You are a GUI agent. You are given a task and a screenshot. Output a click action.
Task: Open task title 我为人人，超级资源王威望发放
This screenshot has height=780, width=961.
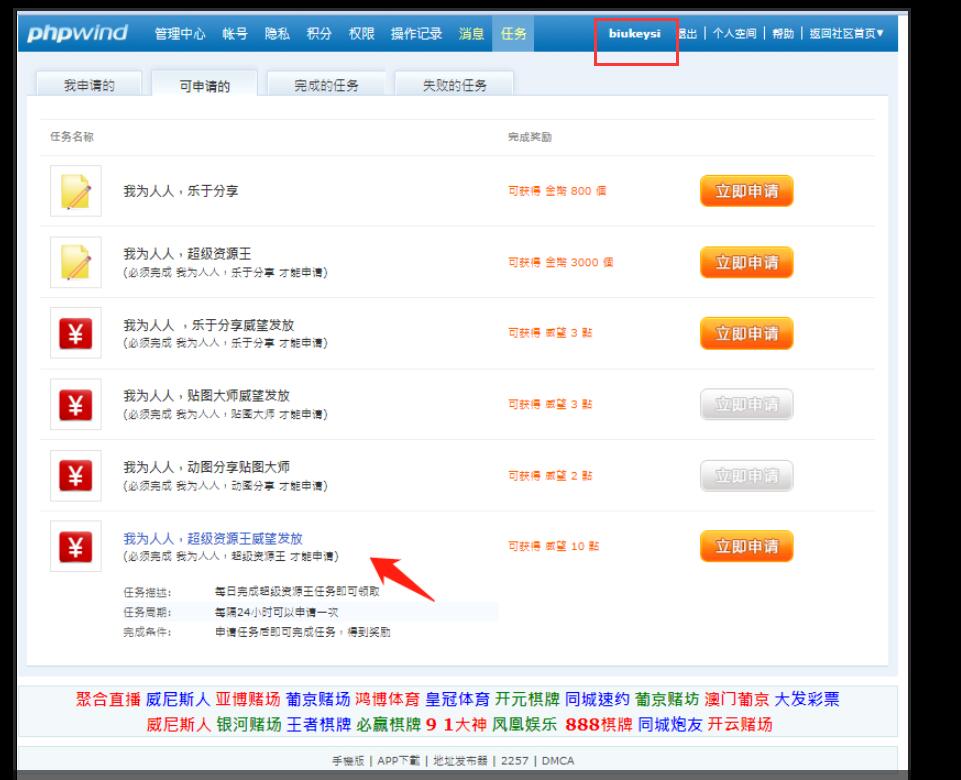pyautogui.click(x=212, y=538)
